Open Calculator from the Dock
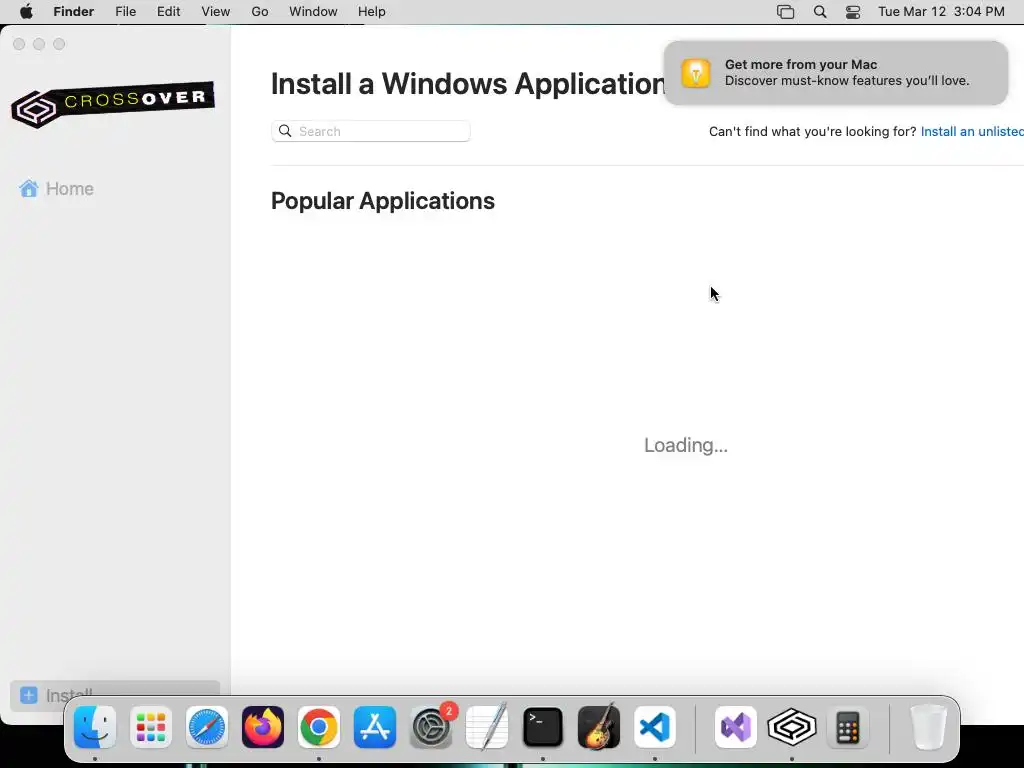 (x=848, y=727)
